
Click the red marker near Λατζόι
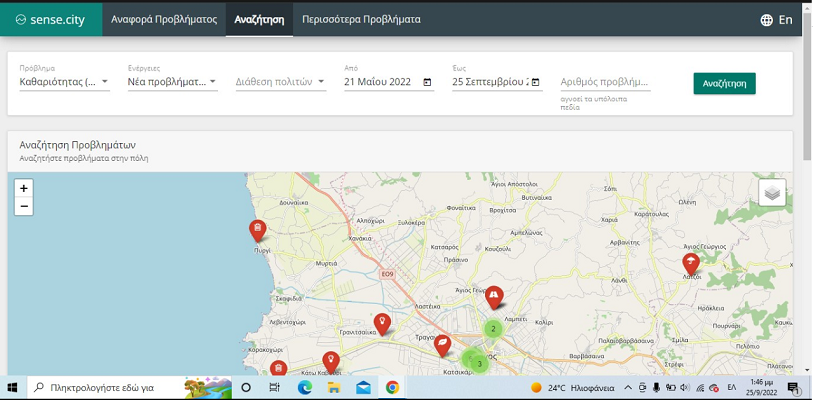(690, 263)
